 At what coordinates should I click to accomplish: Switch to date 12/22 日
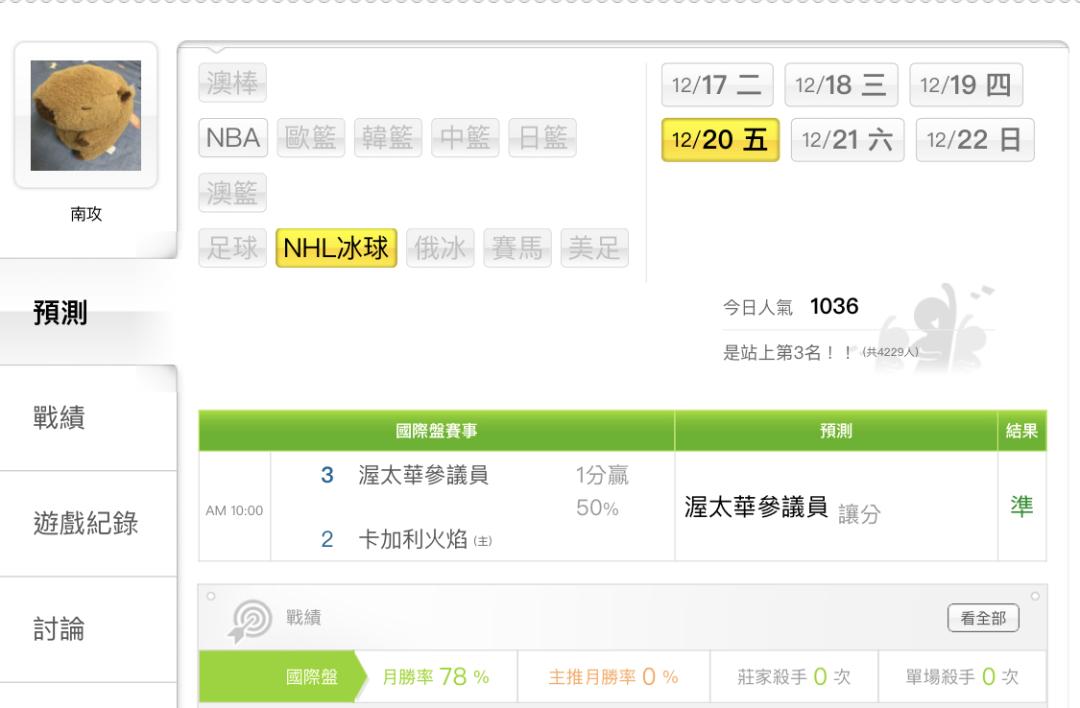point(975,140)
